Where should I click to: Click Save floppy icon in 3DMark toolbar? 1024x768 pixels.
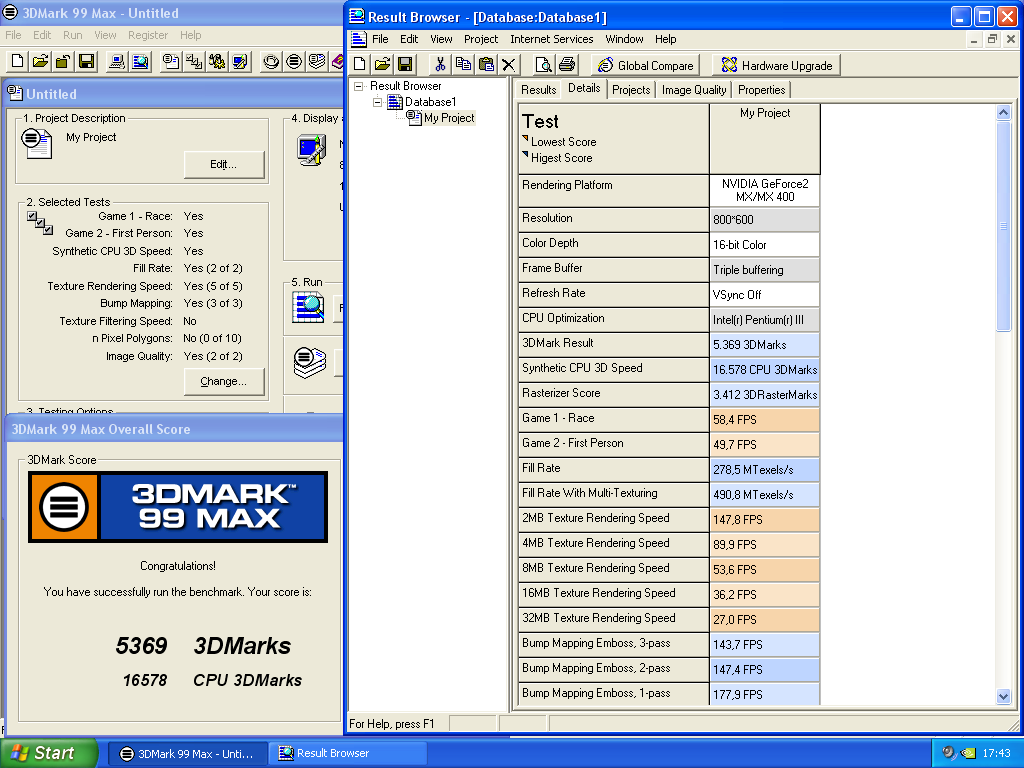coord(86,62)
